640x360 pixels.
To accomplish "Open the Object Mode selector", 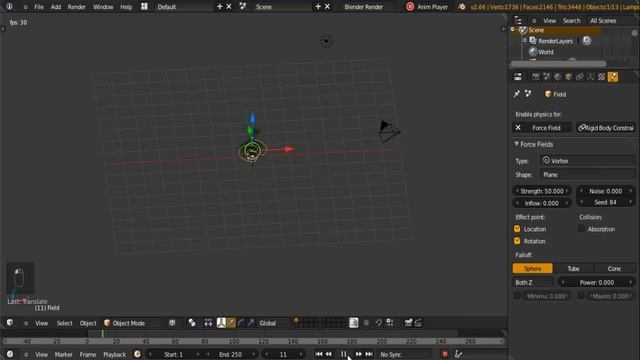I will point(132,323).
